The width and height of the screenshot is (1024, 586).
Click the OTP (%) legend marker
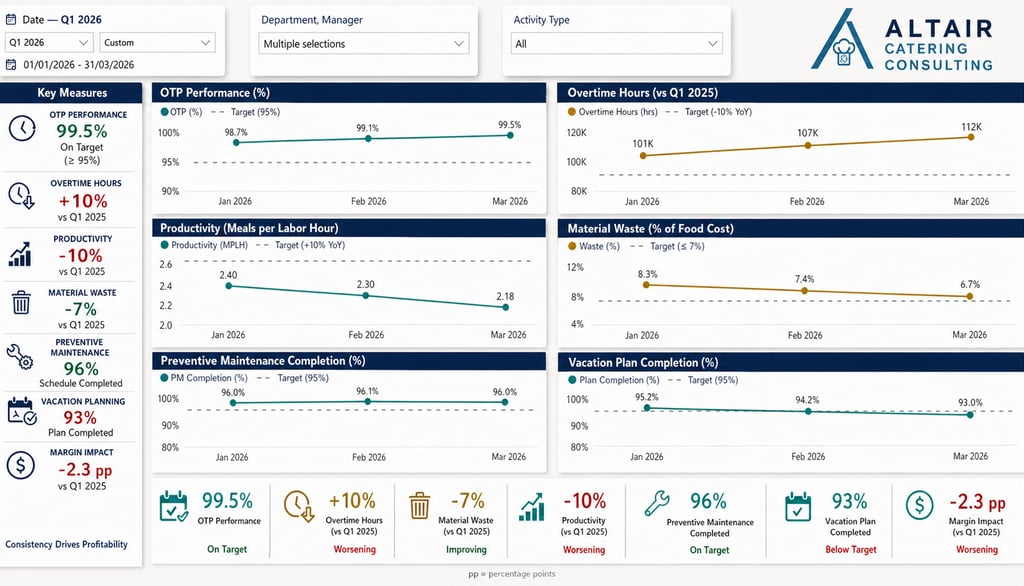pyautogui.click(x=165, y=112)
